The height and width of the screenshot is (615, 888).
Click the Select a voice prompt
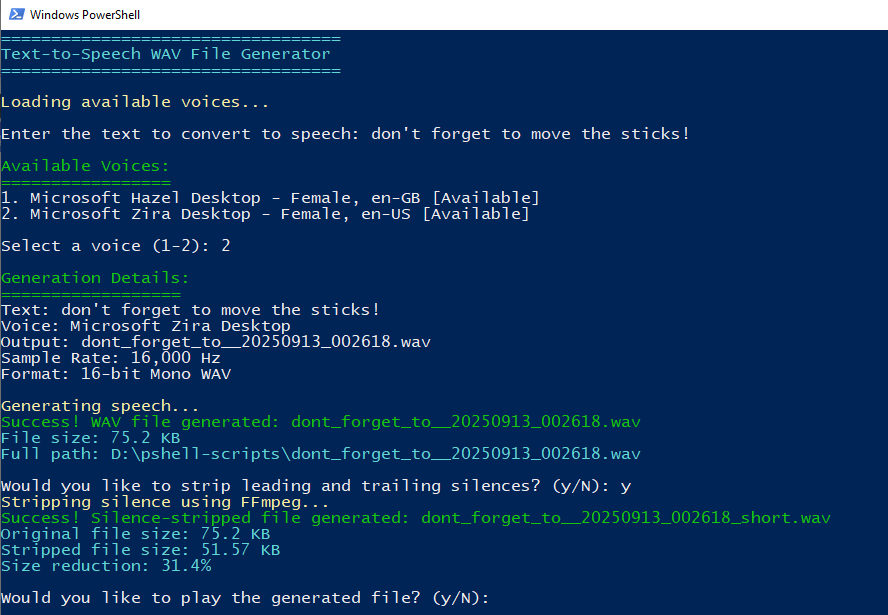click(x=115, y=246)
